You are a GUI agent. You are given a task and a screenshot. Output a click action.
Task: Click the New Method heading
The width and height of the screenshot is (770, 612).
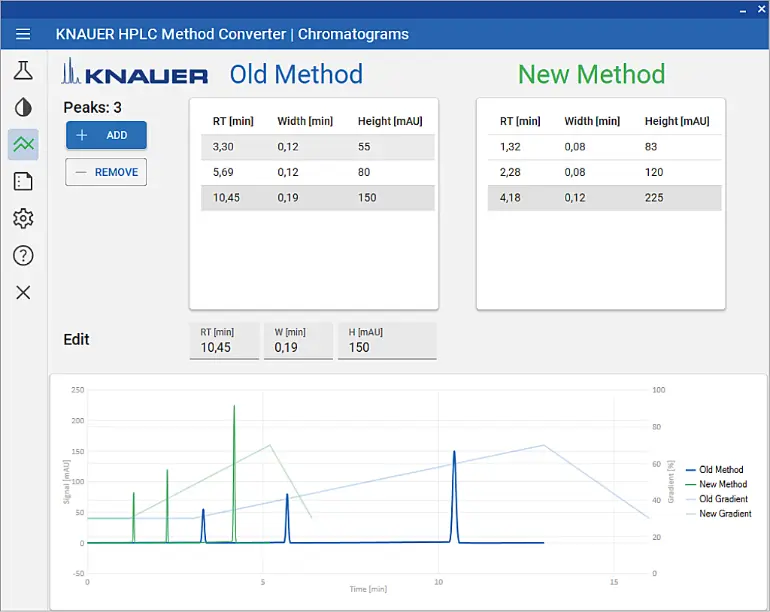pos(592,75)
